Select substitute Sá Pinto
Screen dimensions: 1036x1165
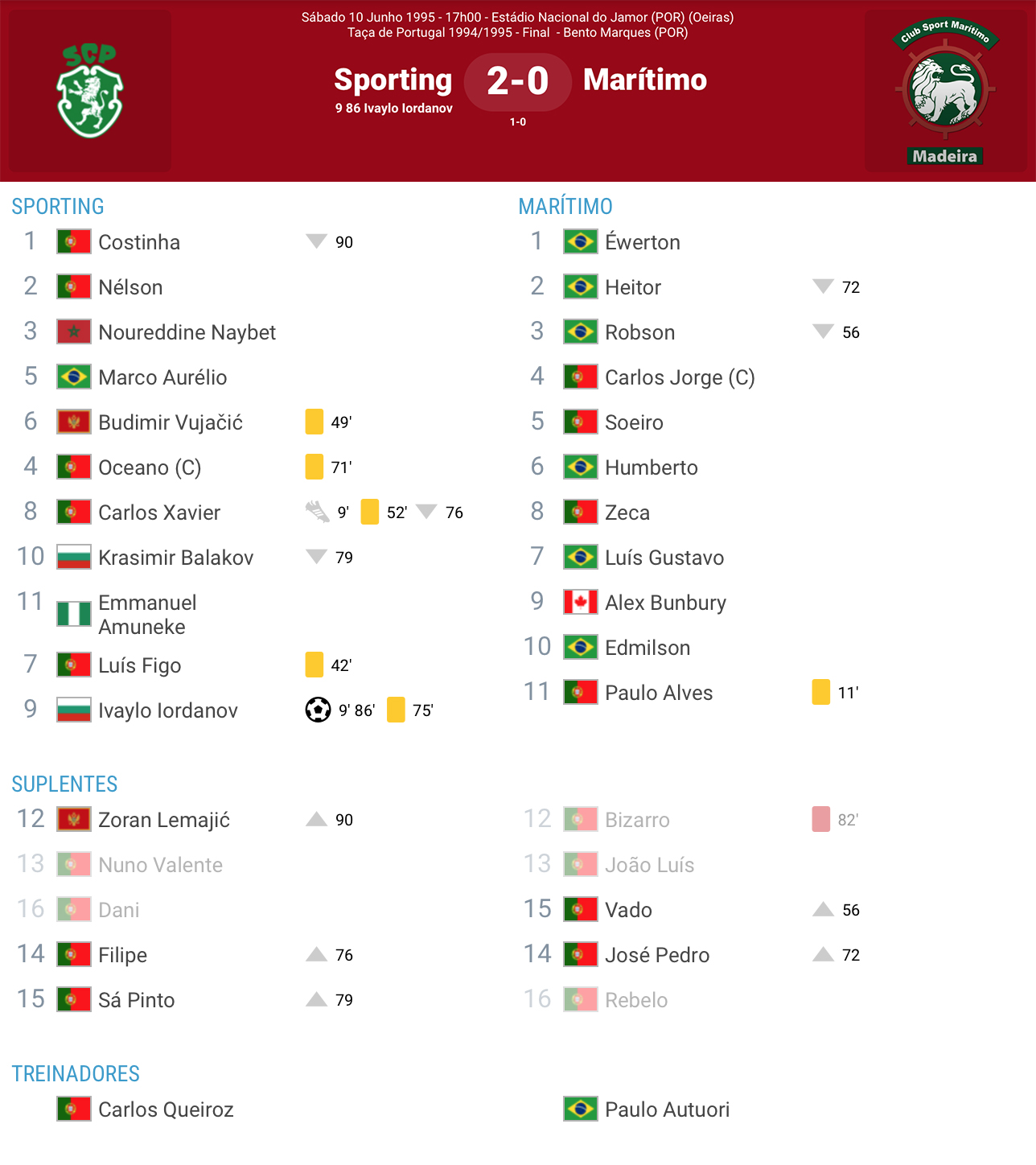(x=137, y=1000)
